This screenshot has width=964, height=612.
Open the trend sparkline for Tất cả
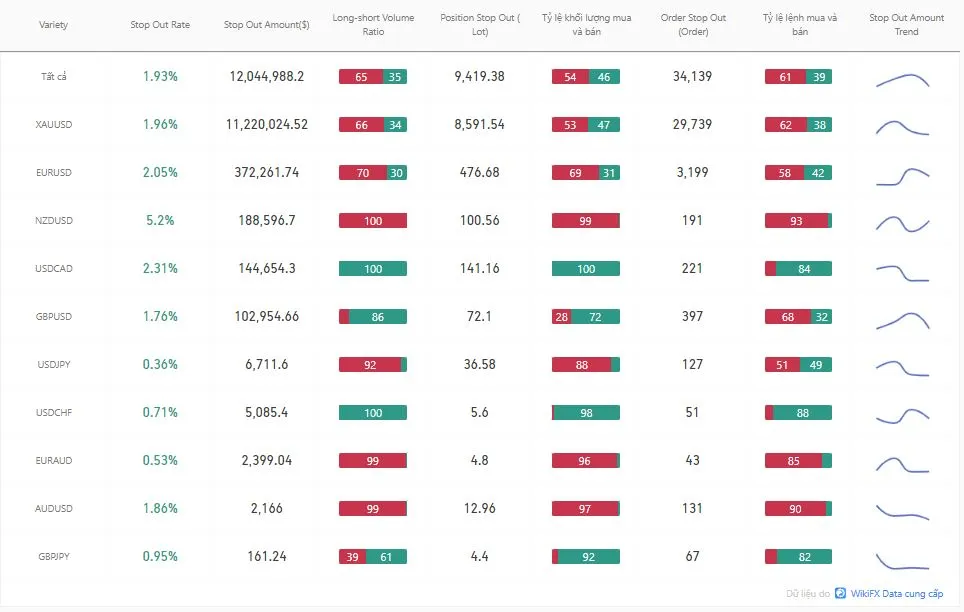coord(903,80)
